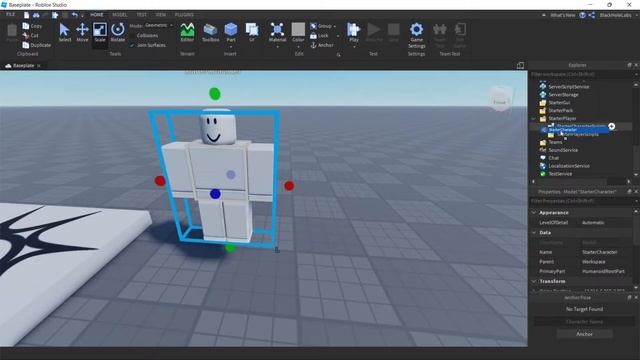
Task: Select Chat in Explorer
Action: [x=553, y=158]
